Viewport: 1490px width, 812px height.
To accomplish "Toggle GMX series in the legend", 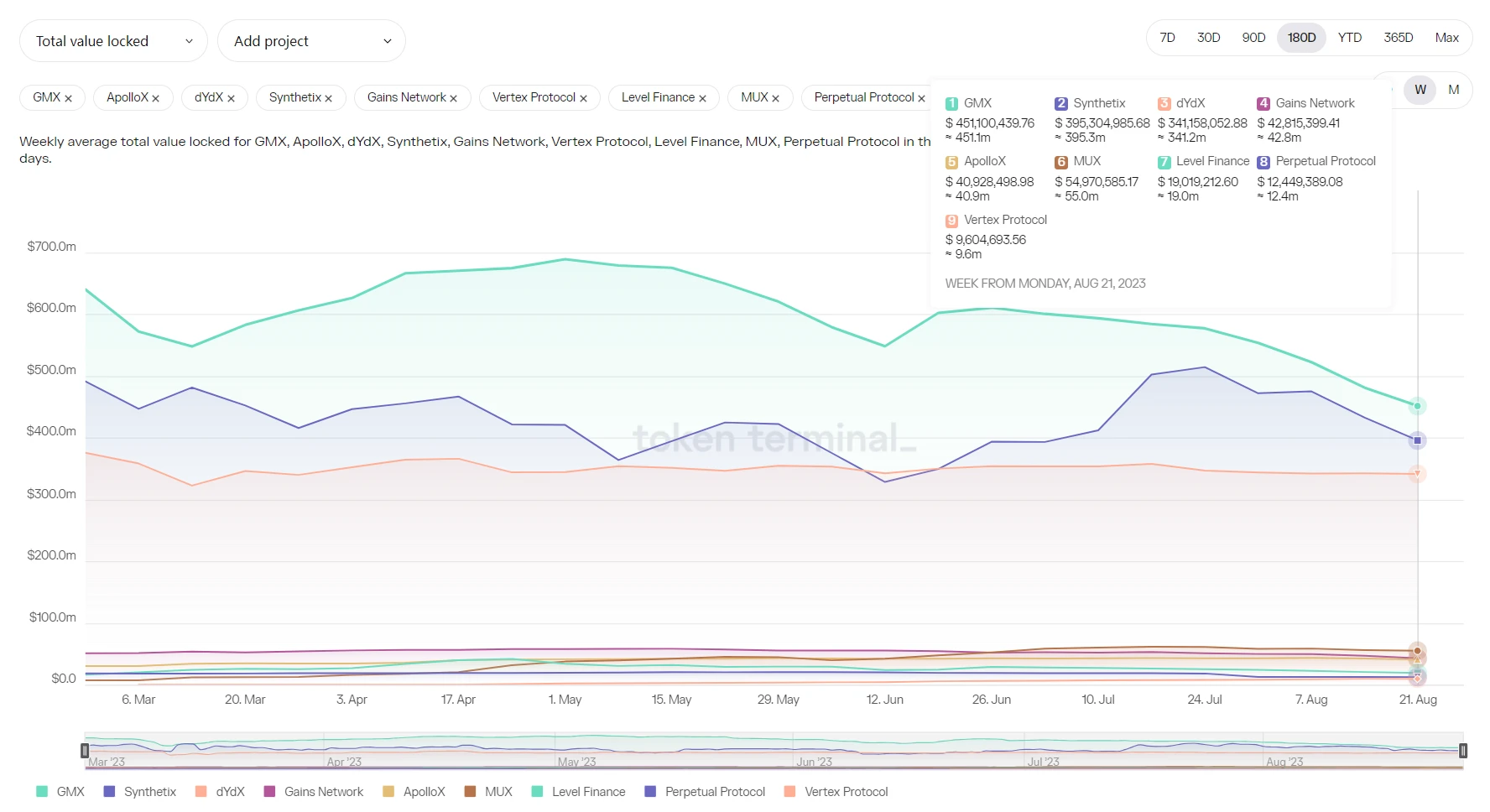I will pyautogui.click(x=60, y=792).
